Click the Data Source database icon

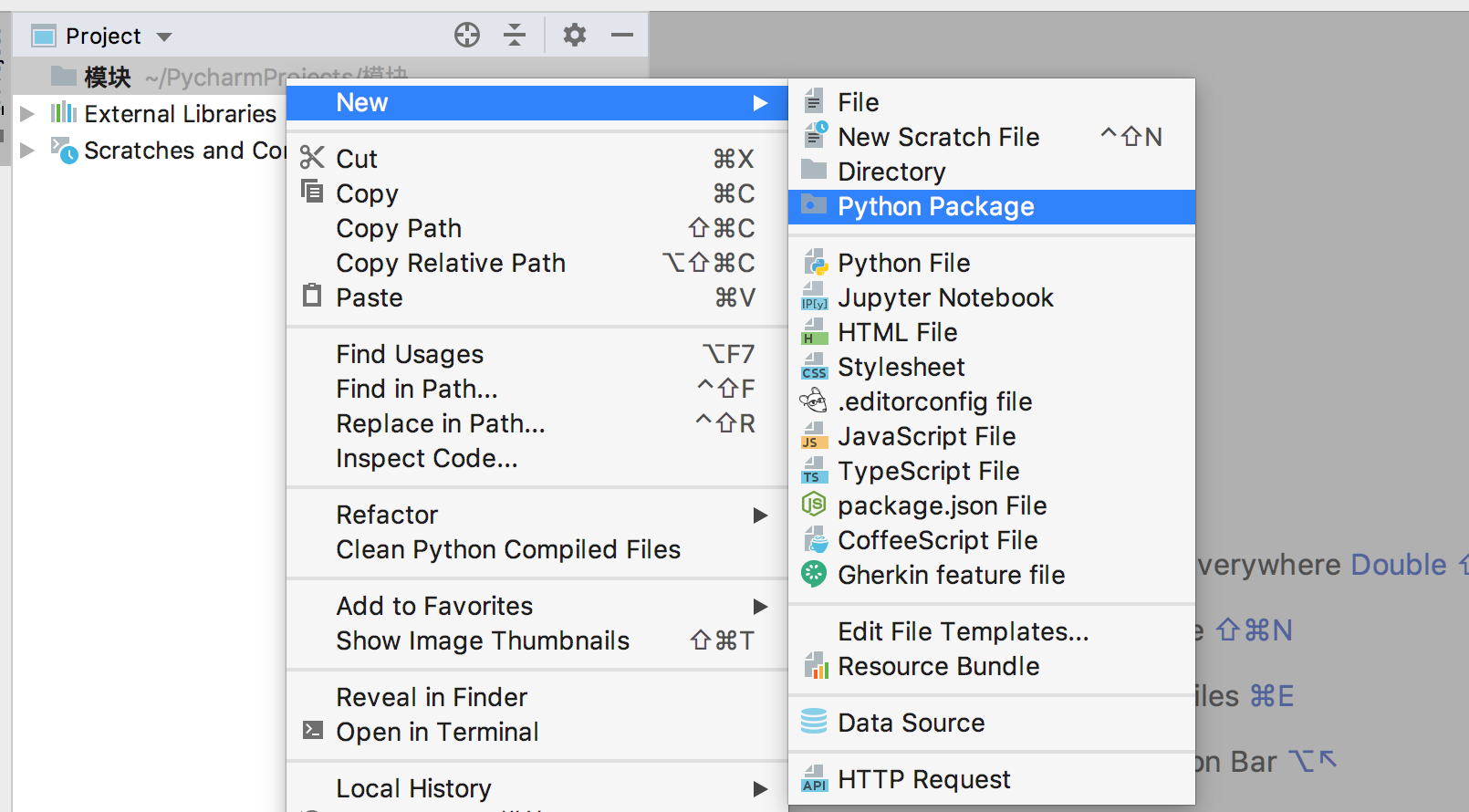[813, 723]
